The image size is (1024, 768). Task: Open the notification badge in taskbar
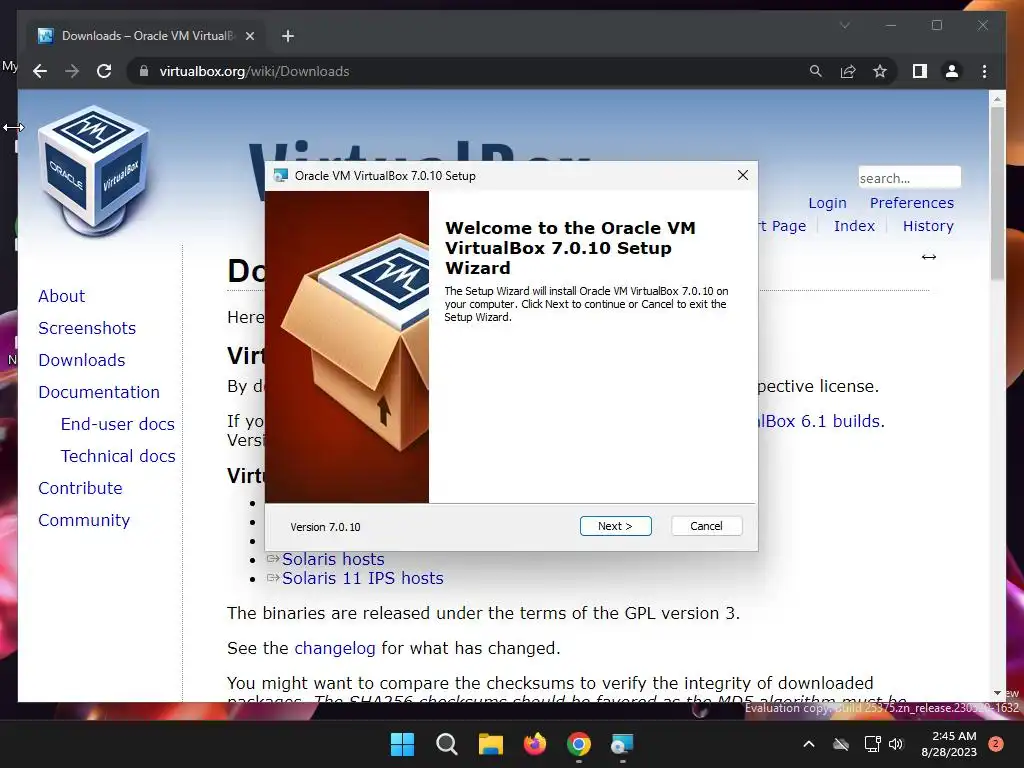click(x=996, y=744)
